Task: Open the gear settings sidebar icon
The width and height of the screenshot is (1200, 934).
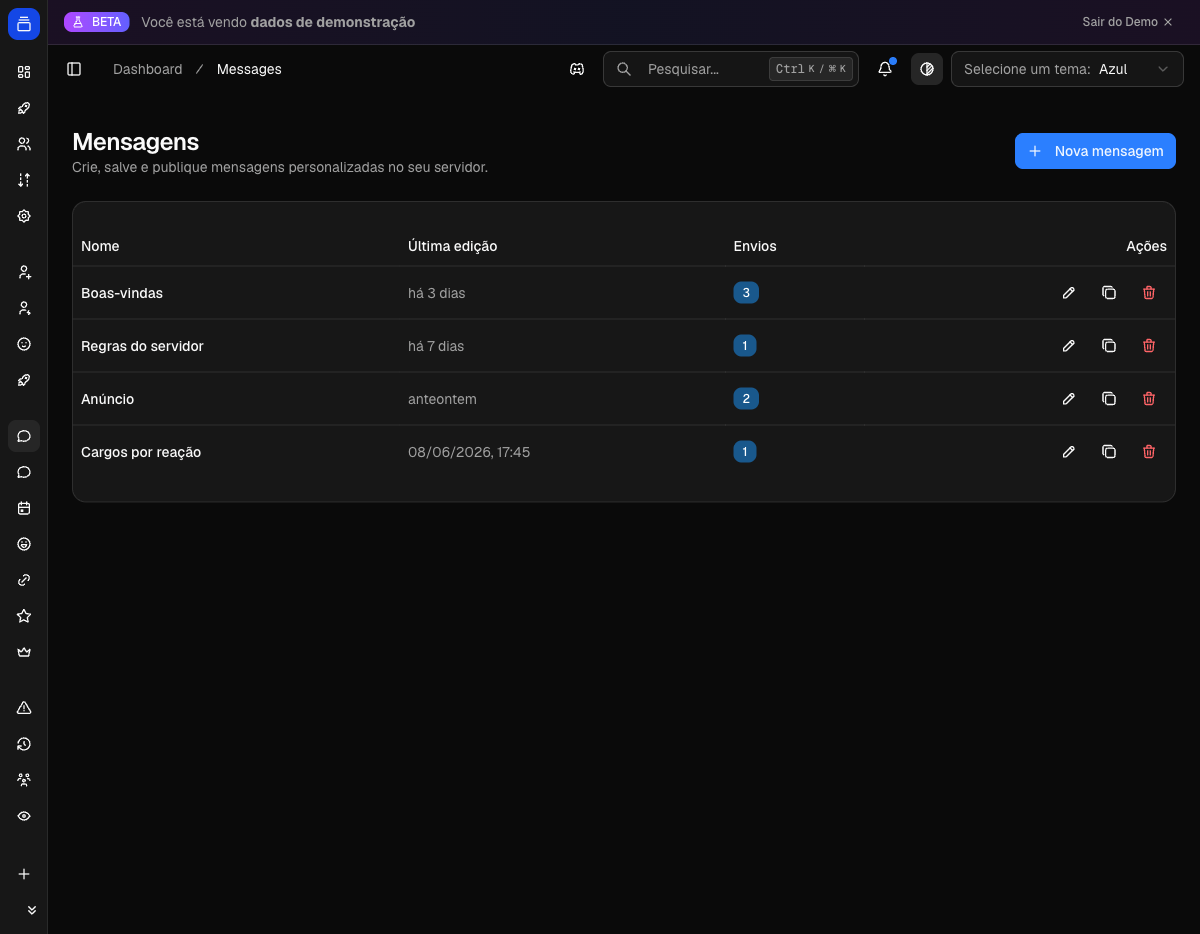Action: coord(24,216)
